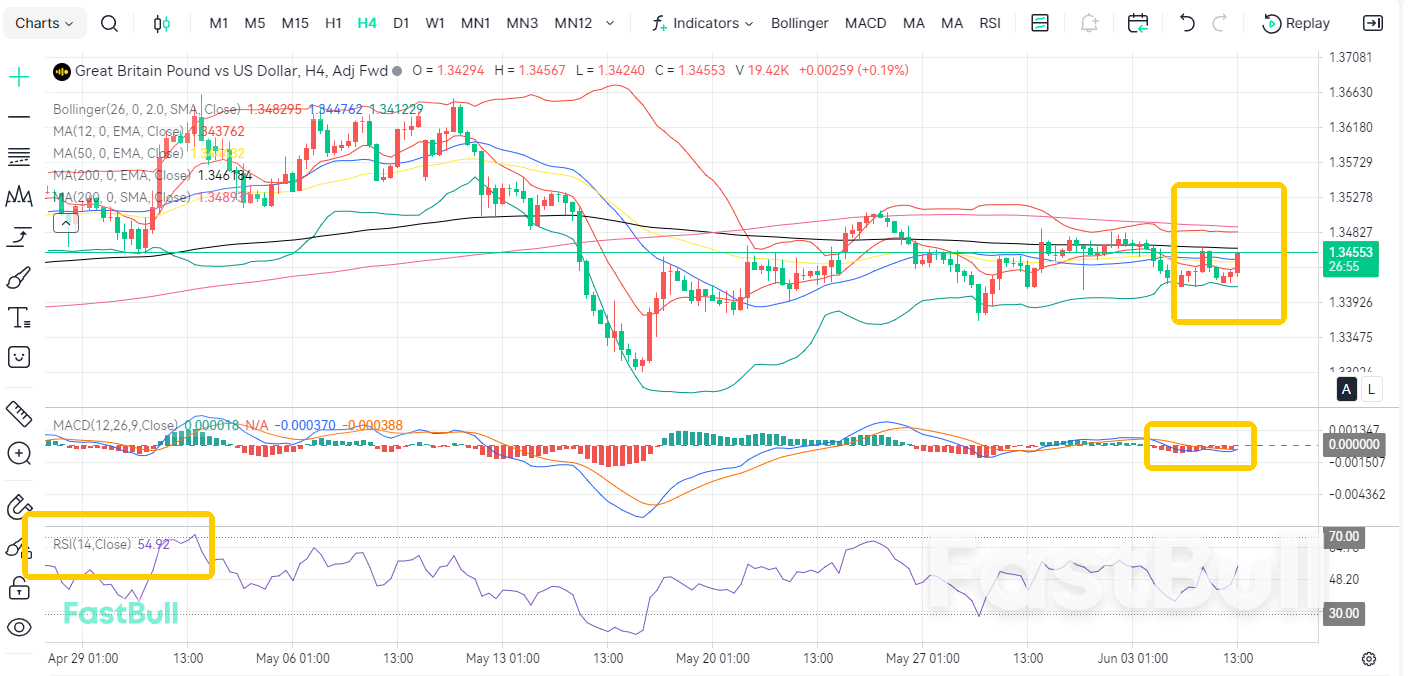The image size is (1408, 676).
Task: Toggle log scale with the L button
Action: pyautogui.click(x=1371, y=390)
